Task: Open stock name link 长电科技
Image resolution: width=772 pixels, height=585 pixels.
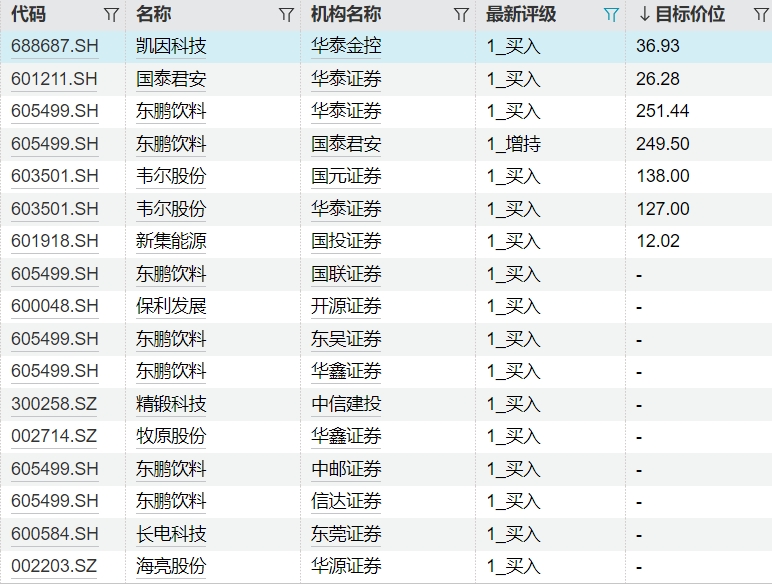Action: click(x=171, y=534)
